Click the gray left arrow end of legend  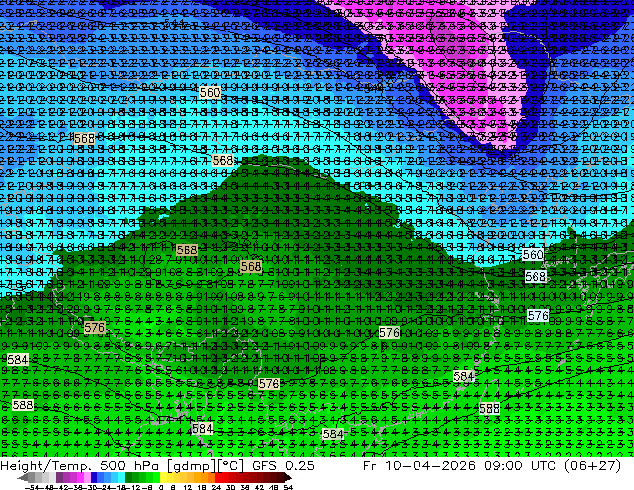tap(23, 478)
